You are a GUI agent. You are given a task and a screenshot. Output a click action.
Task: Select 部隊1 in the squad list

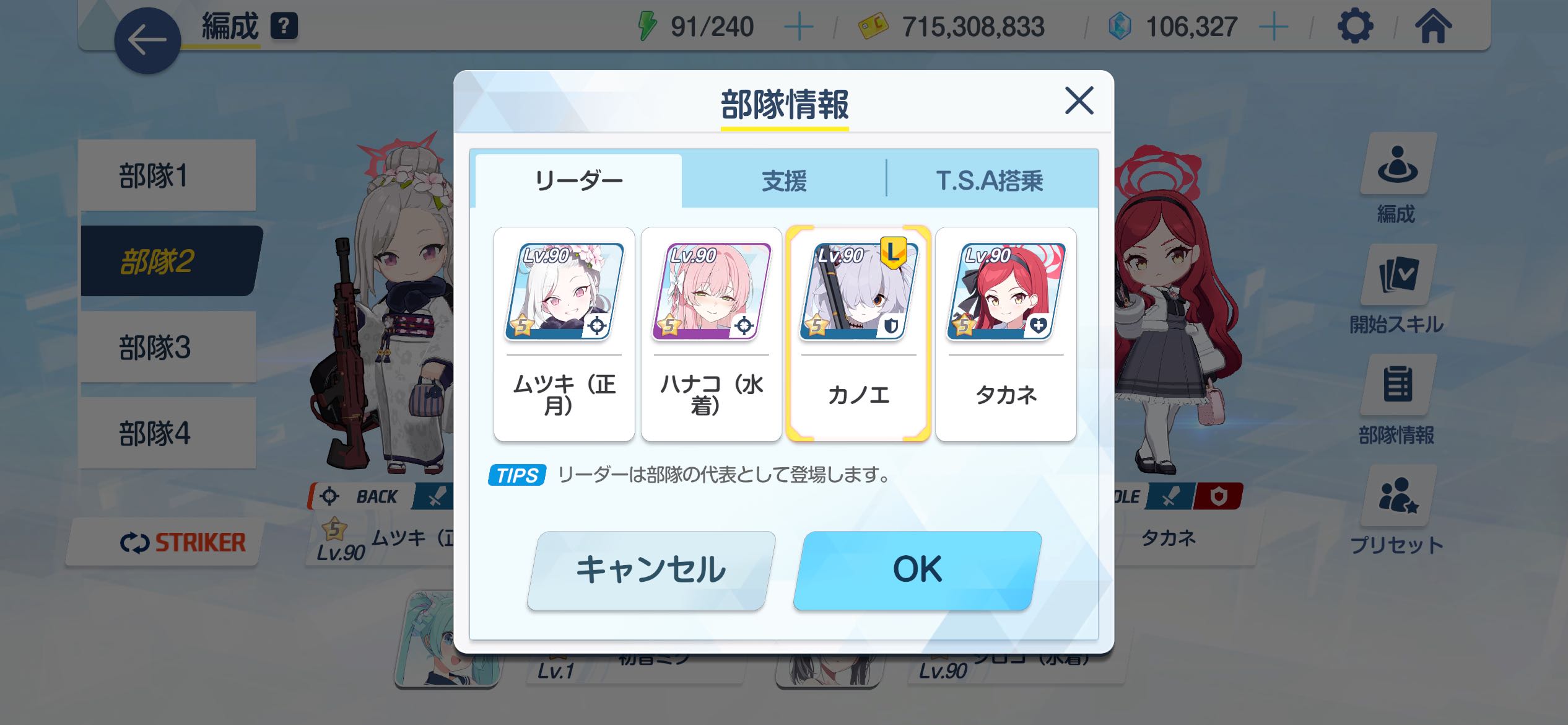(x=167, y=175)
